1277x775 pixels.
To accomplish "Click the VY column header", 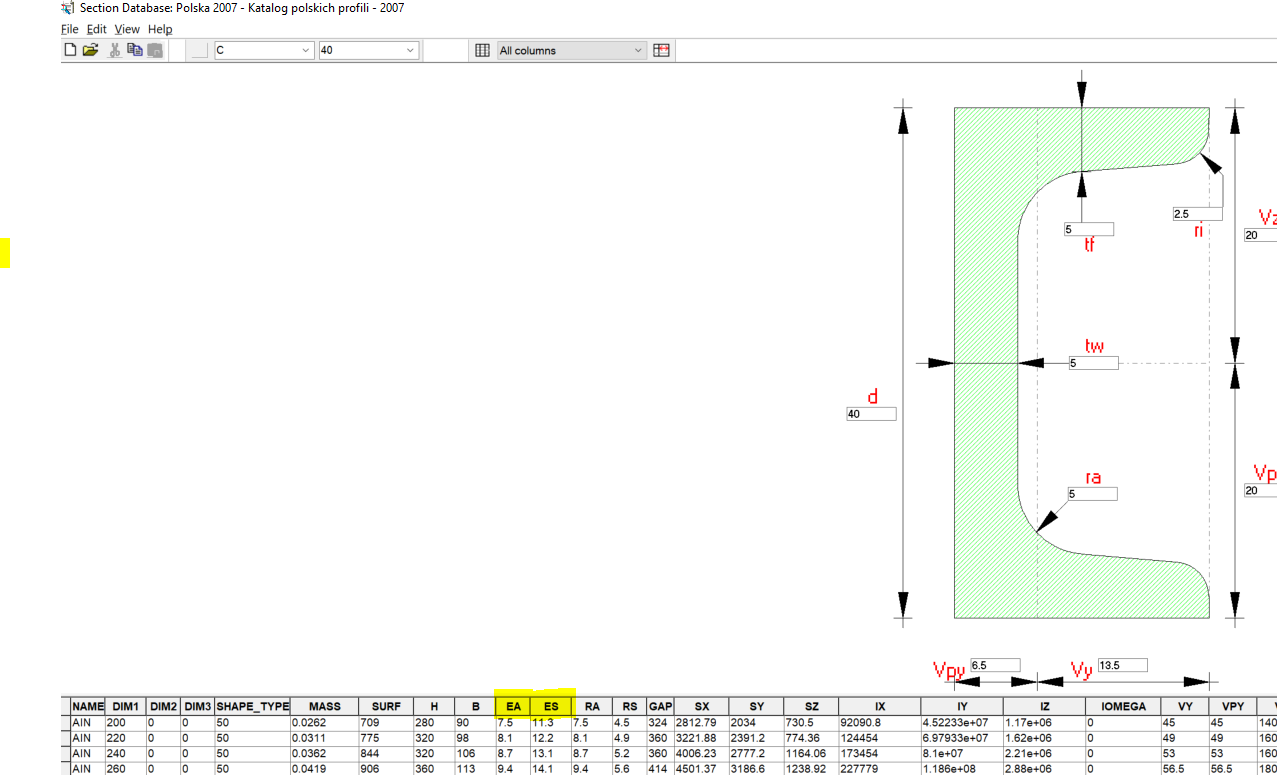I will (1186, 706).
